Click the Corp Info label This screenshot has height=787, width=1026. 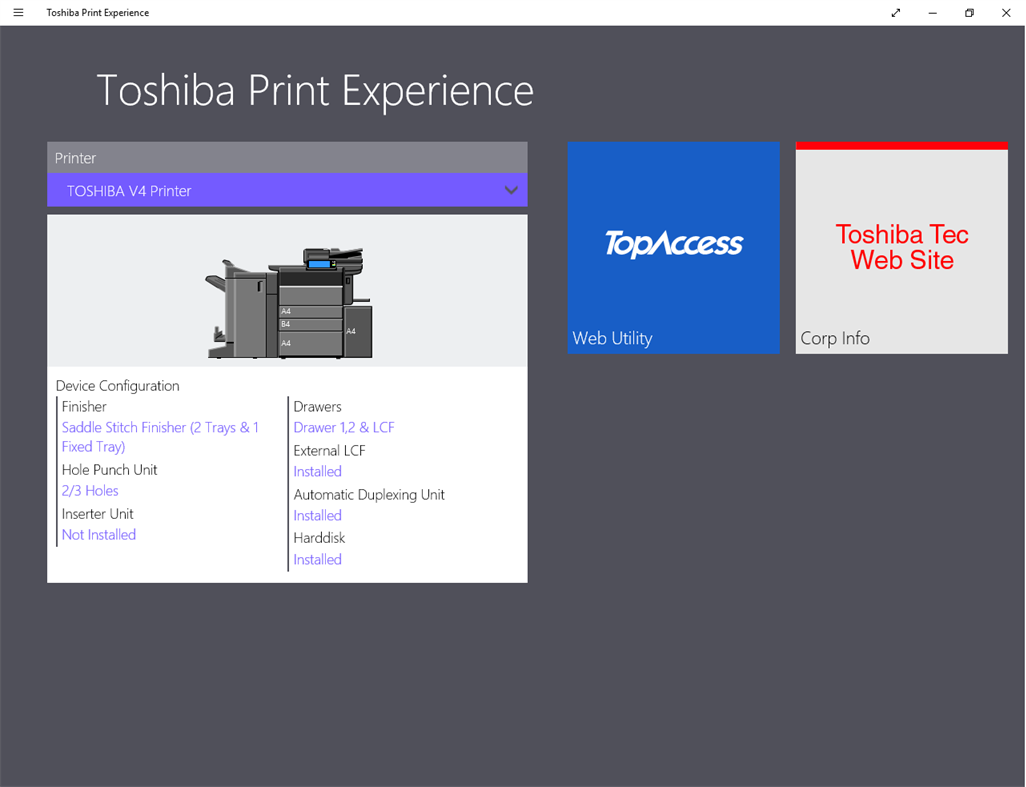(834, 338)
